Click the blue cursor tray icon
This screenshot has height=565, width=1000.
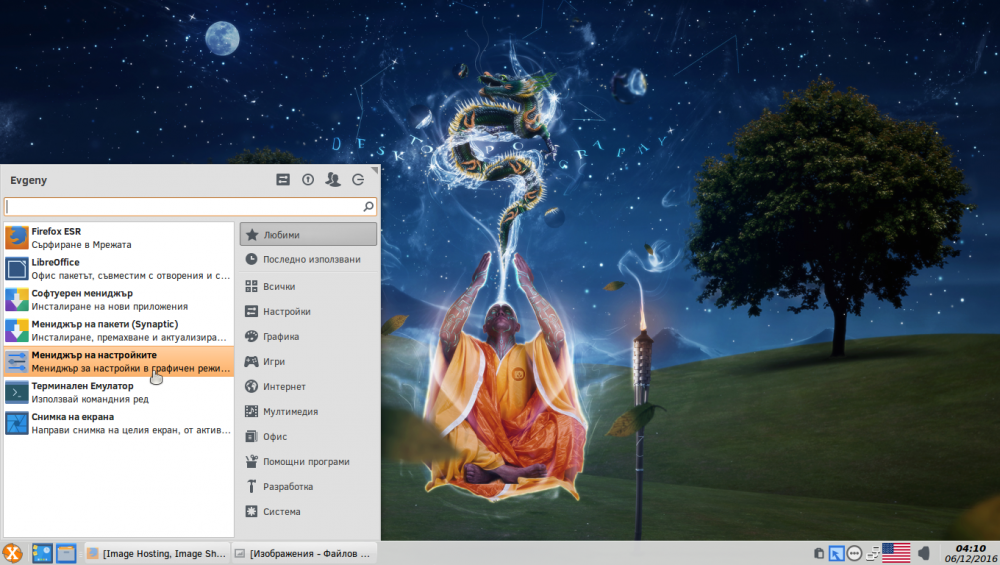[x=836, y=554]
